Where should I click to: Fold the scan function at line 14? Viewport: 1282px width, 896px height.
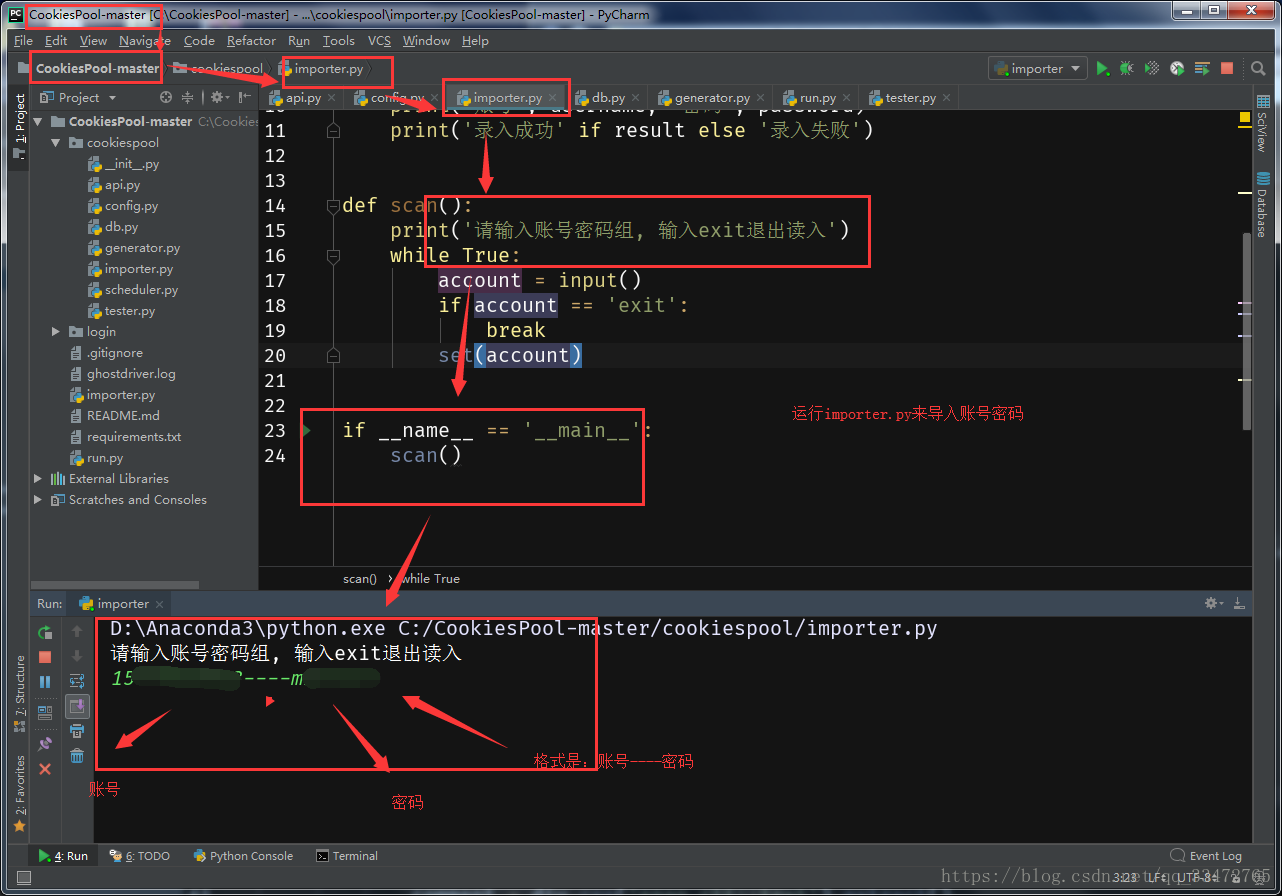[333, 206]
